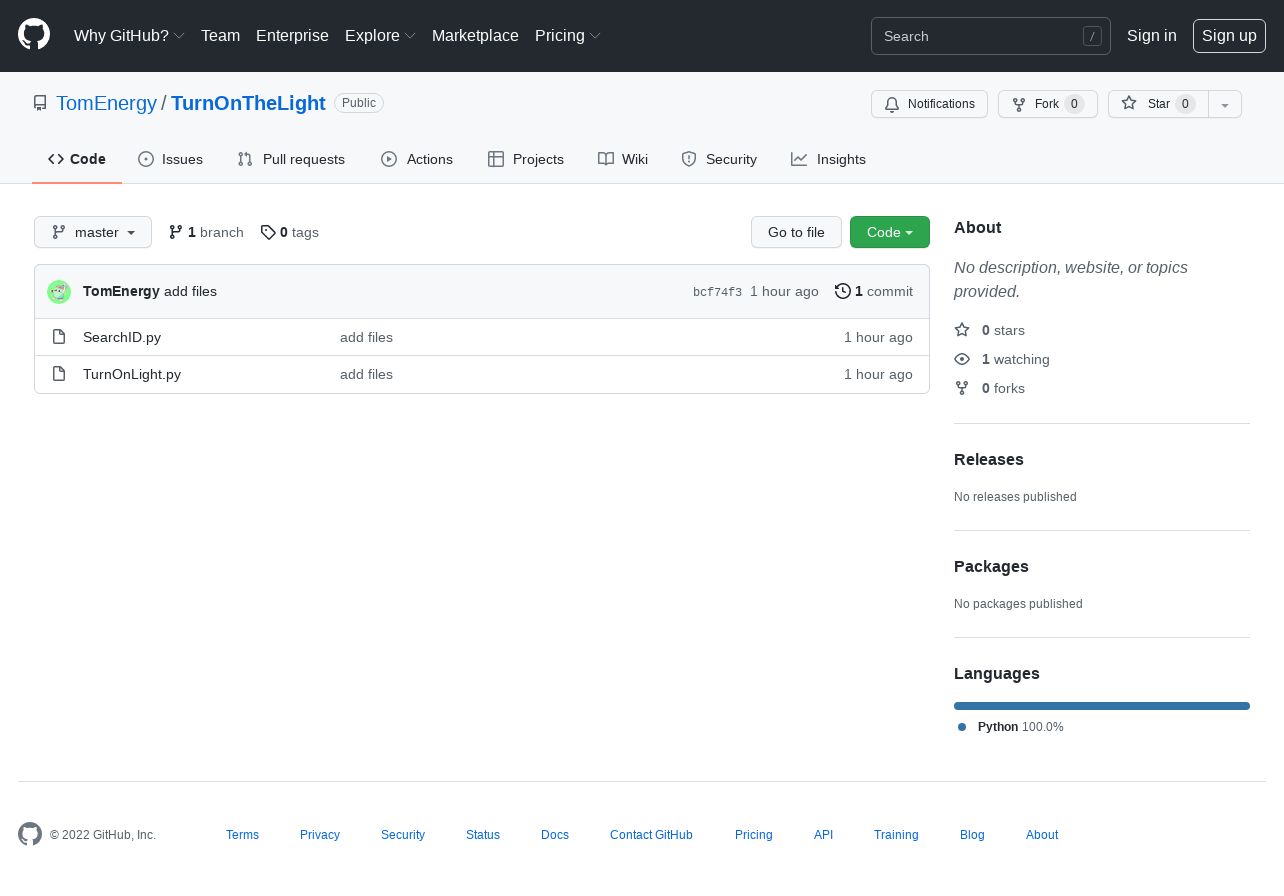
Task: Open the green Code dropdown button
Action: tap(890, 232)
